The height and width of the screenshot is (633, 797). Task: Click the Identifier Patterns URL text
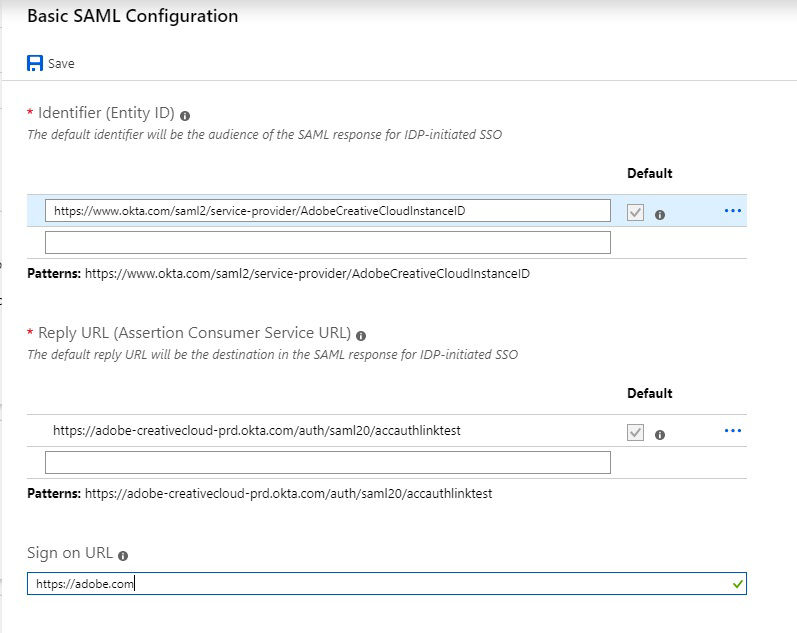click(x=307, y=274)
